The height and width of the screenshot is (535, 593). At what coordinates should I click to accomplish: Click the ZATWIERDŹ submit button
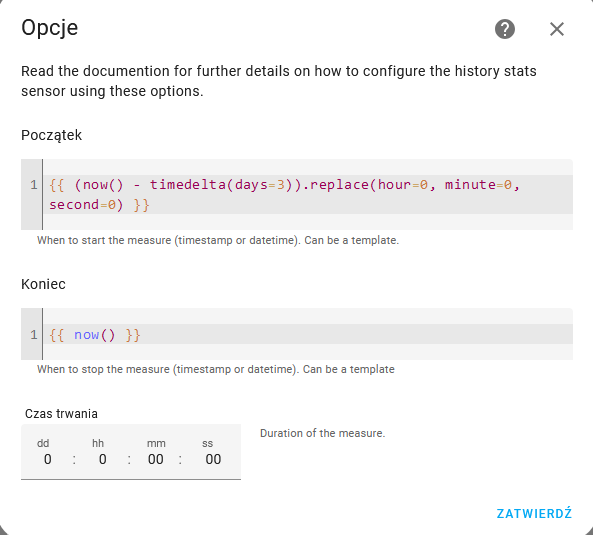point(534,513)
